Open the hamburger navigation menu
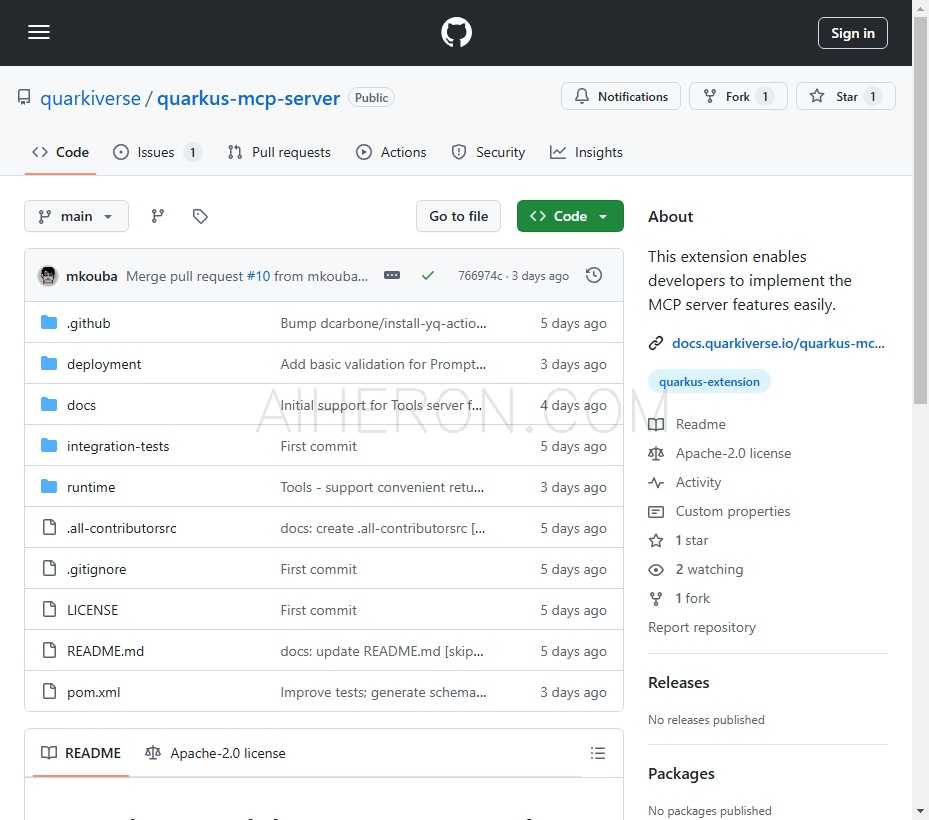This screenshot has width=929, height=820. tap(39, 33)
